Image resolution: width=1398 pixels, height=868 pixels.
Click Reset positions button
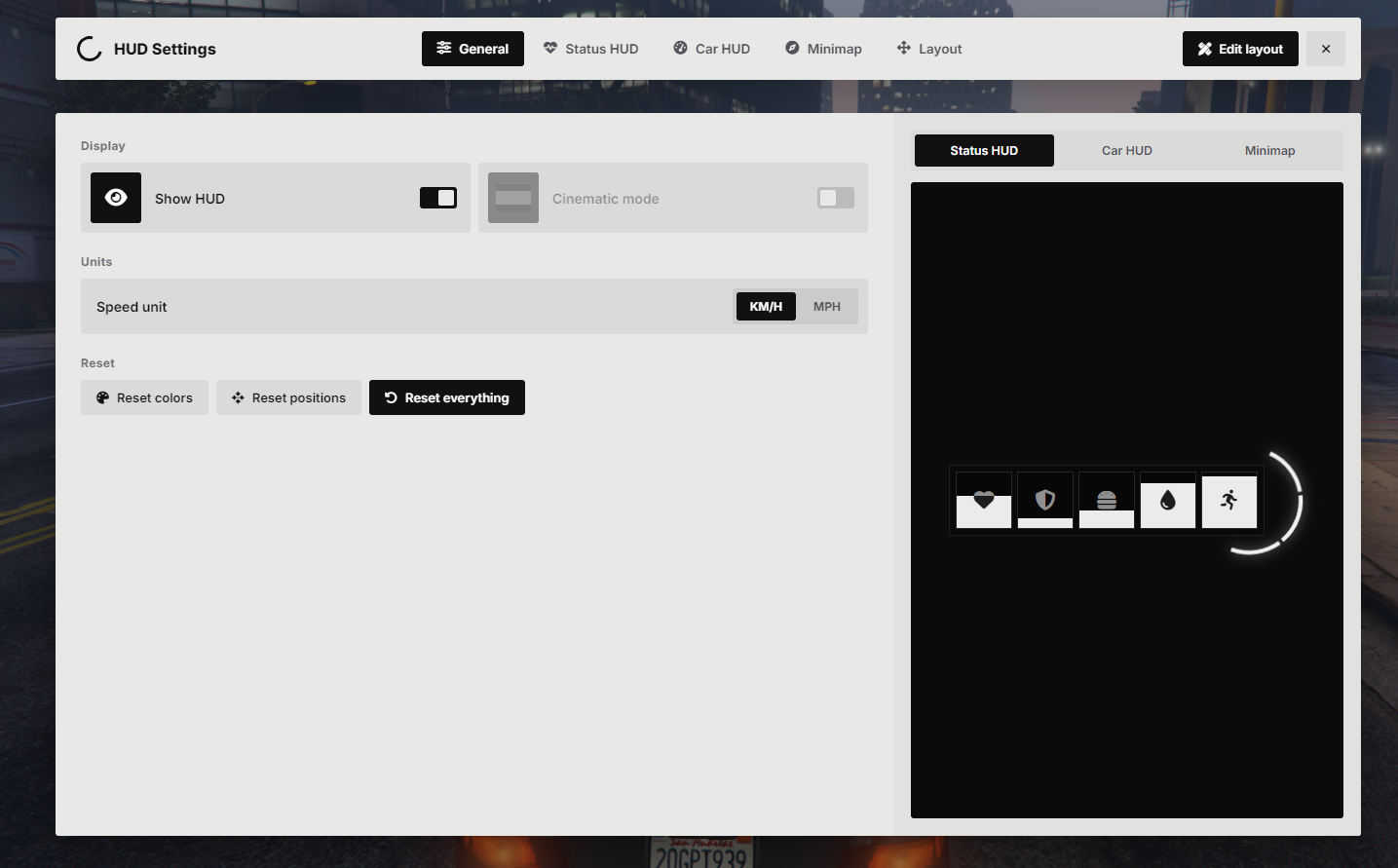pyautogui.click(x=288, y=397)
